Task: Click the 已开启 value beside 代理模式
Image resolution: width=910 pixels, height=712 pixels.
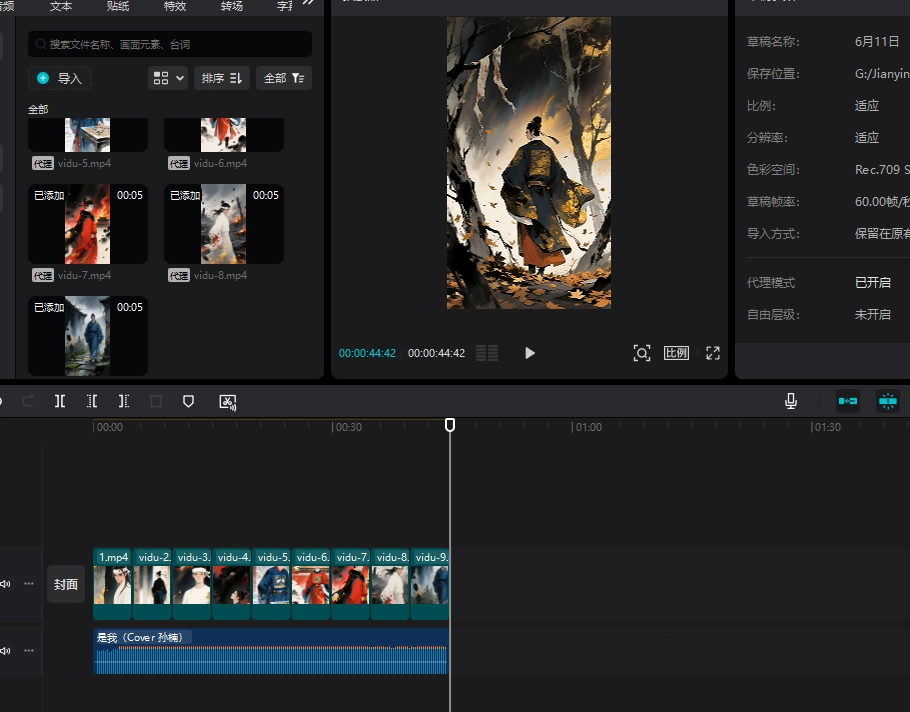Action: tap(872, 283)
